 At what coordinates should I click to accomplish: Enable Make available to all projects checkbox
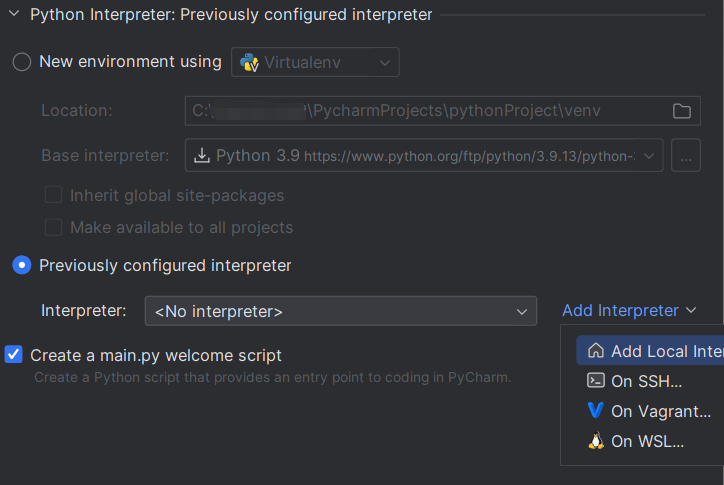(x=54, y=227)
